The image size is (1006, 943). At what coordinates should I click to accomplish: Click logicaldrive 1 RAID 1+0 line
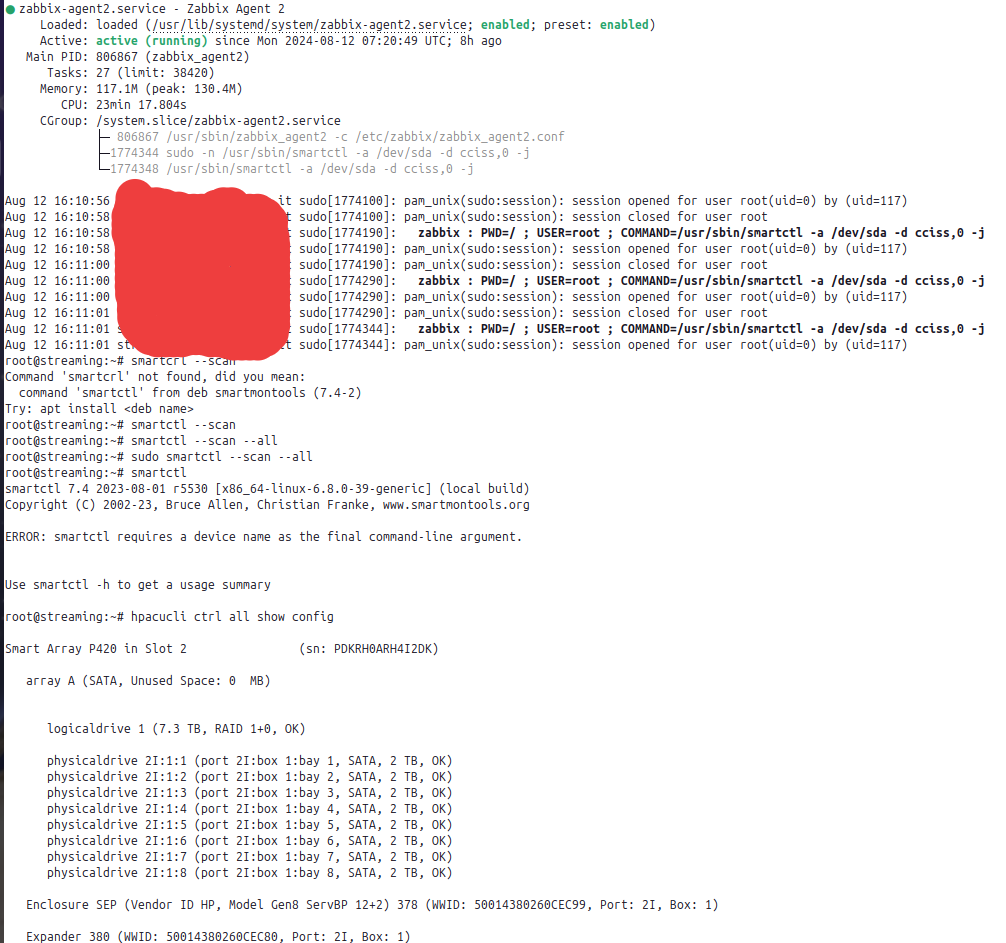coord(176,729)
